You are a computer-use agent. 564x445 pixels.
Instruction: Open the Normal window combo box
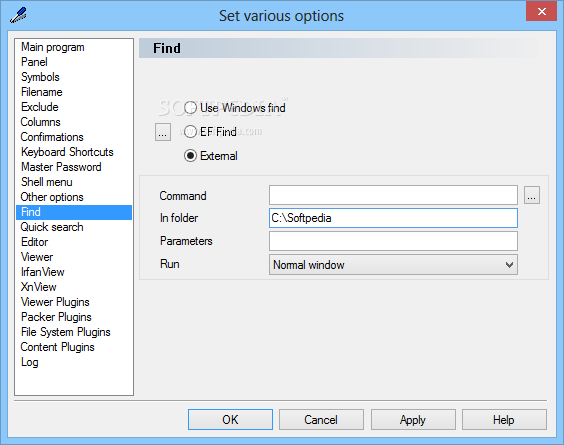[393, 265]
